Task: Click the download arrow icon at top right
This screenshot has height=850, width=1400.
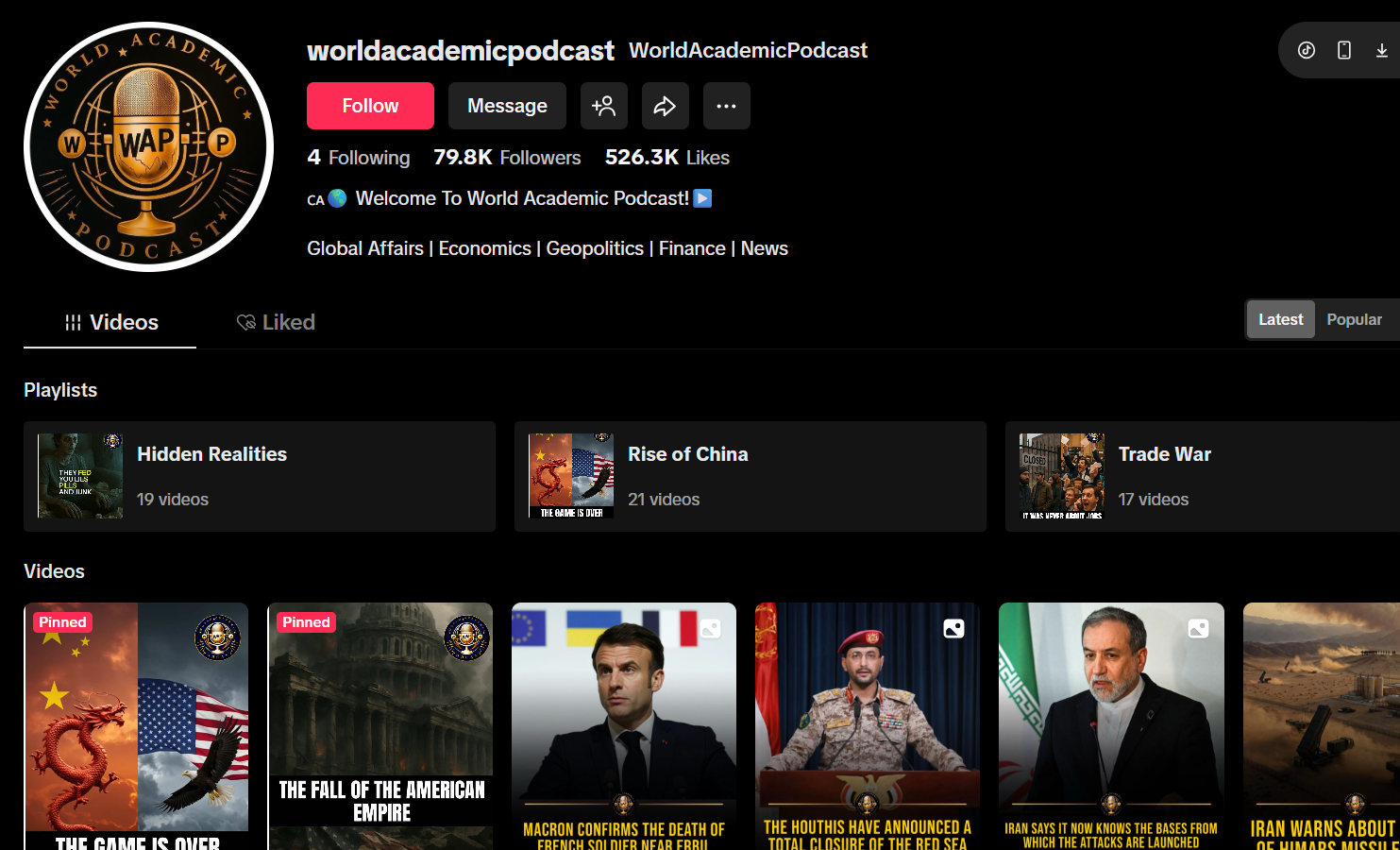Action: (1381, 50)
